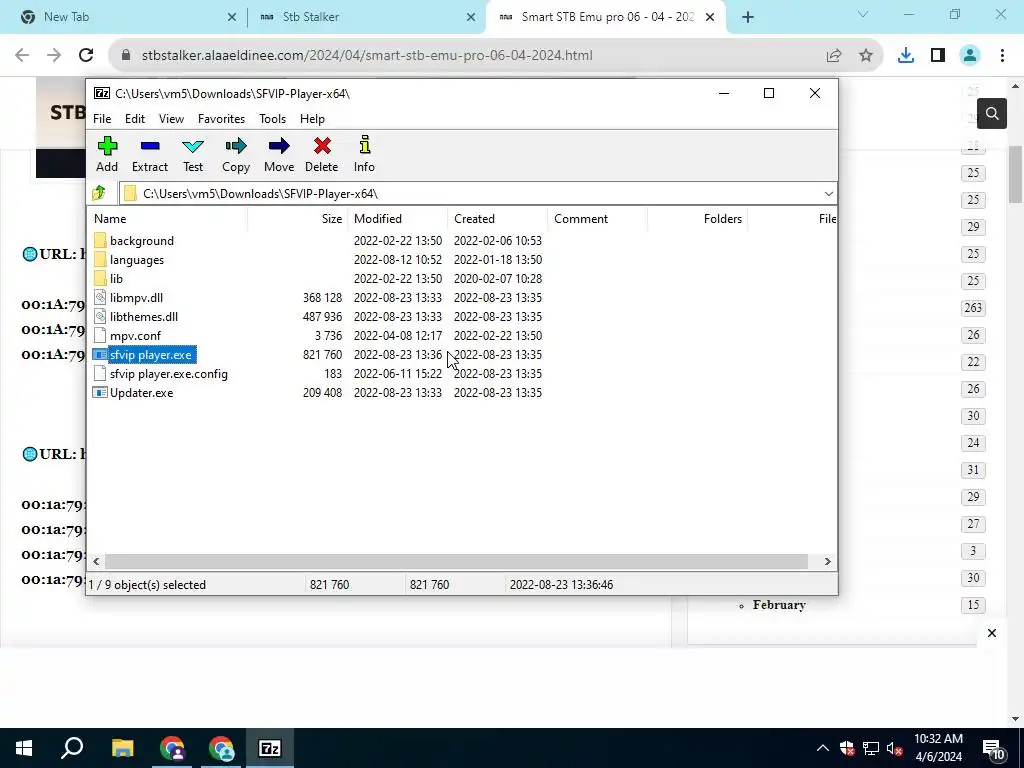This screenshot has width=1024, height=768.
Task: Toggle Chrome side panel icon
Action: (938, 56)
